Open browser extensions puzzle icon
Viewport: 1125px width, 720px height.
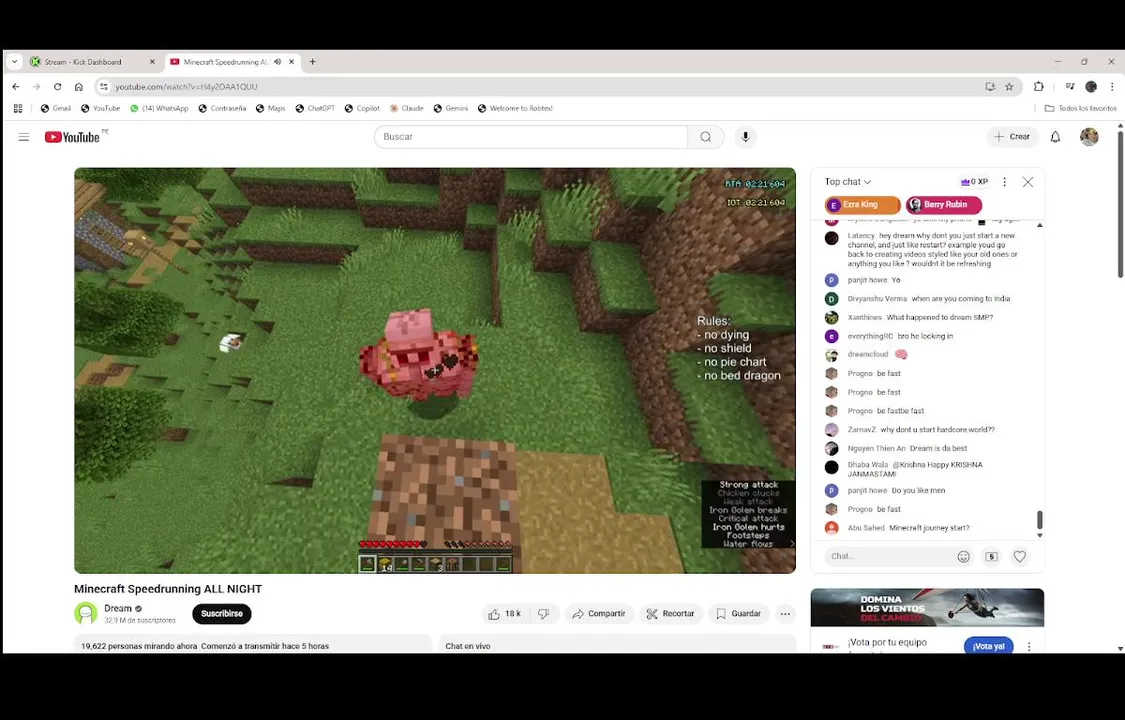pyautogui.click(x=1038, y=87)
